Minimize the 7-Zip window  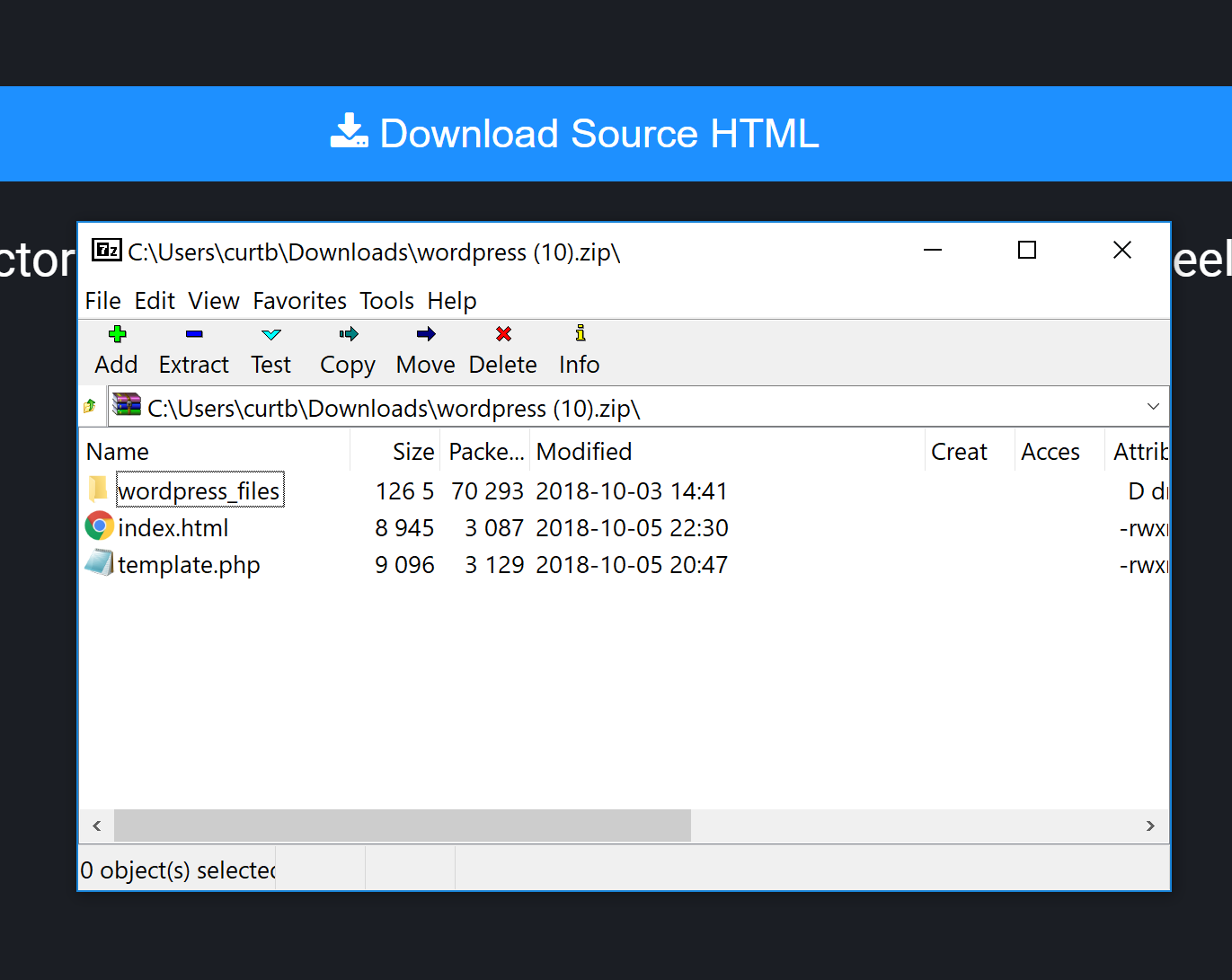(x=933, y=250)
